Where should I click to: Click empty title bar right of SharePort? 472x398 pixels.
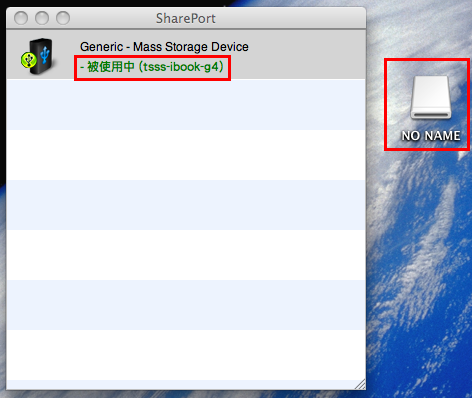[x=290, y=18]
